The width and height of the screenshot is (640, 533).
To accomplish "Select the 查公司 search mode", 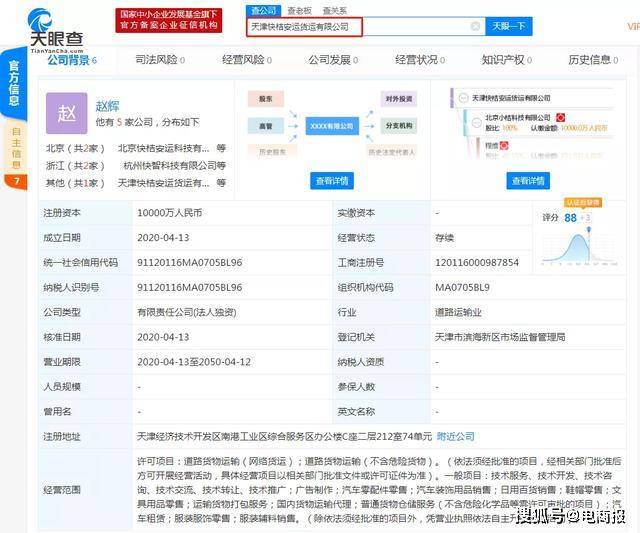I will click(263, 10).
